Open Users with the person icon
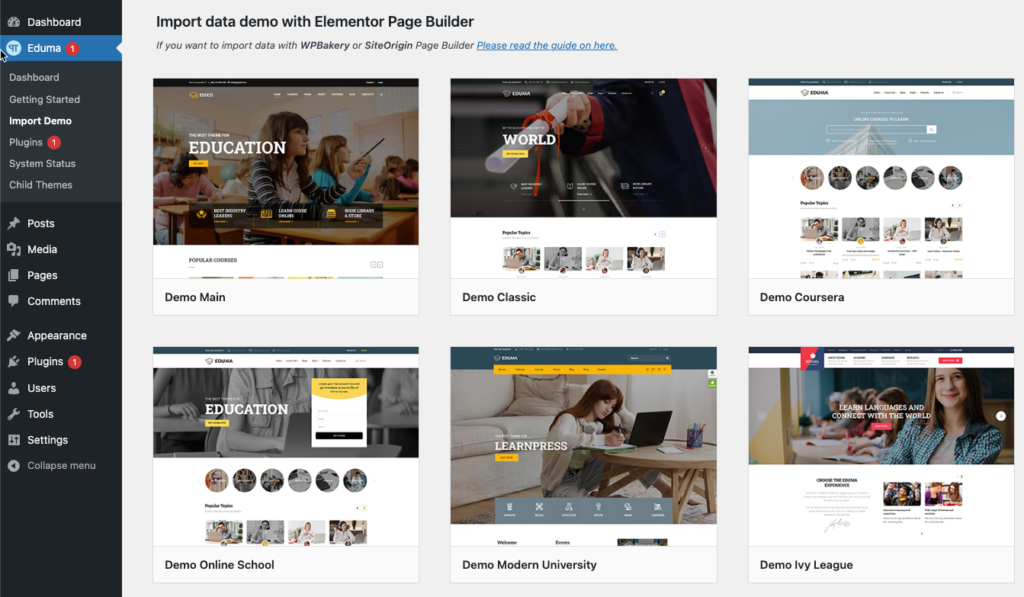The width and height of the screenshot is (1024, 597). [14, 388]
